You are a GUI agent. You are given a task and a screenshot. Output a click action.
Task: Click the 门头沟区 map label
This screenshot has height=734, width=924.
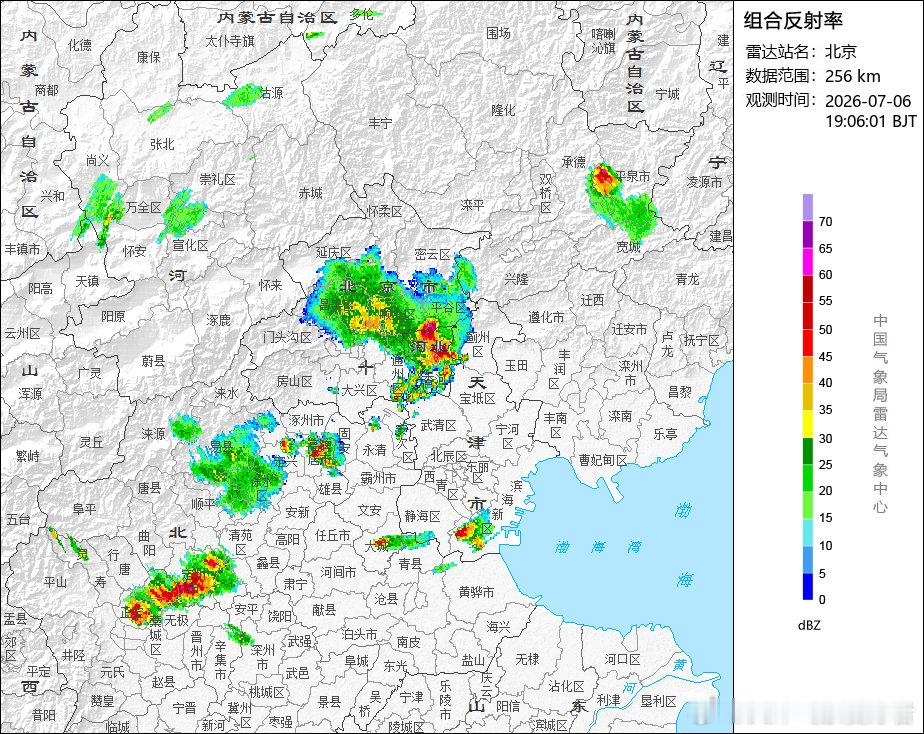click(288, 338)
